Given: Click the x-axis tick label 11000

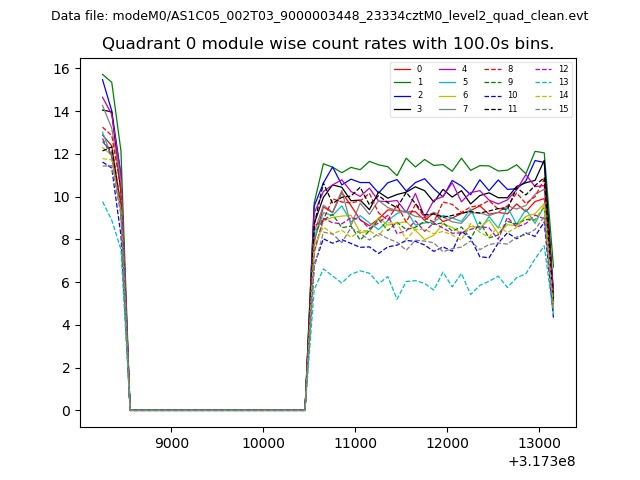Looking at the screenshot, I should [355, 443].
